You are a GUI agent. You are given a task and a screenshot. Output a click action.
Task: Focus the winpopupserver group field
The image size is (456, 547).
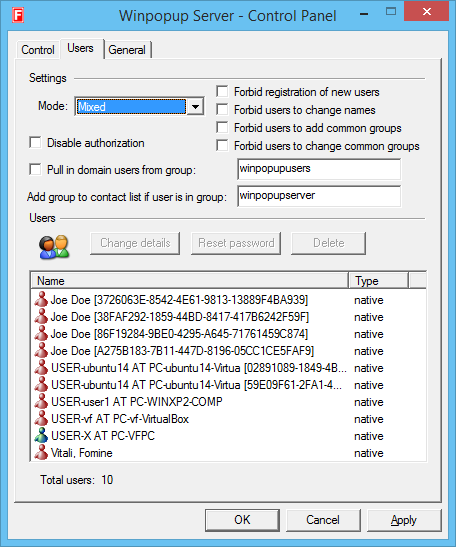pos(319,196)
